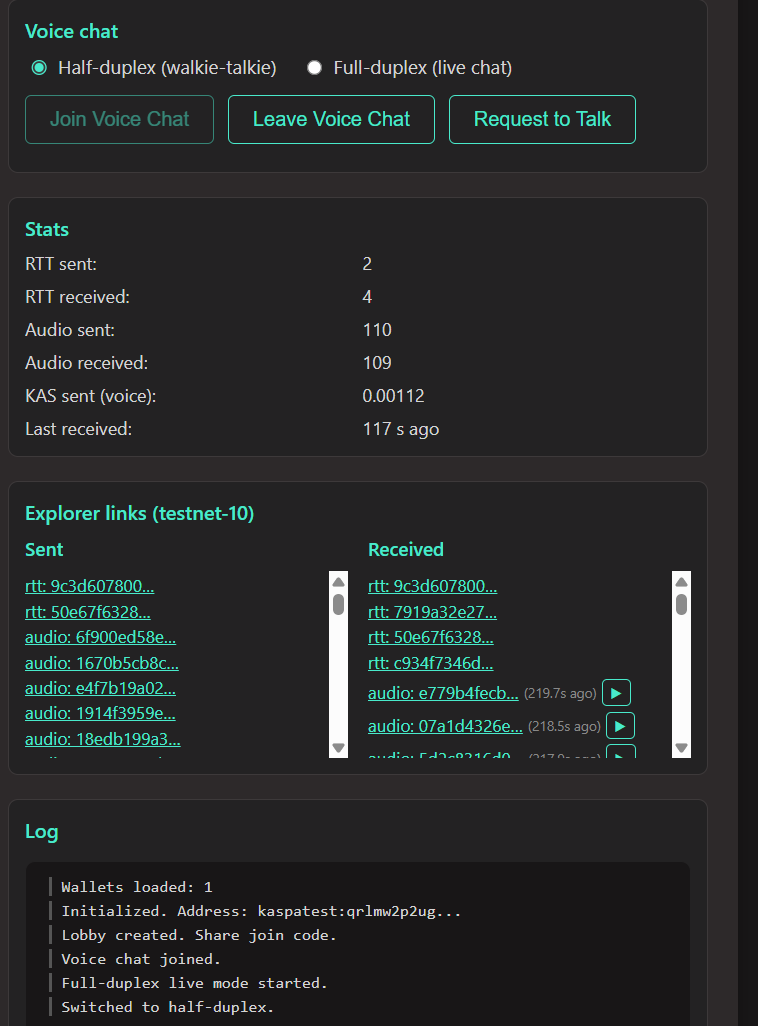Click the '(218.5s ago)' timestamp
The height and width of the screenshot is (1026, 758).
[x=564, y=726]
